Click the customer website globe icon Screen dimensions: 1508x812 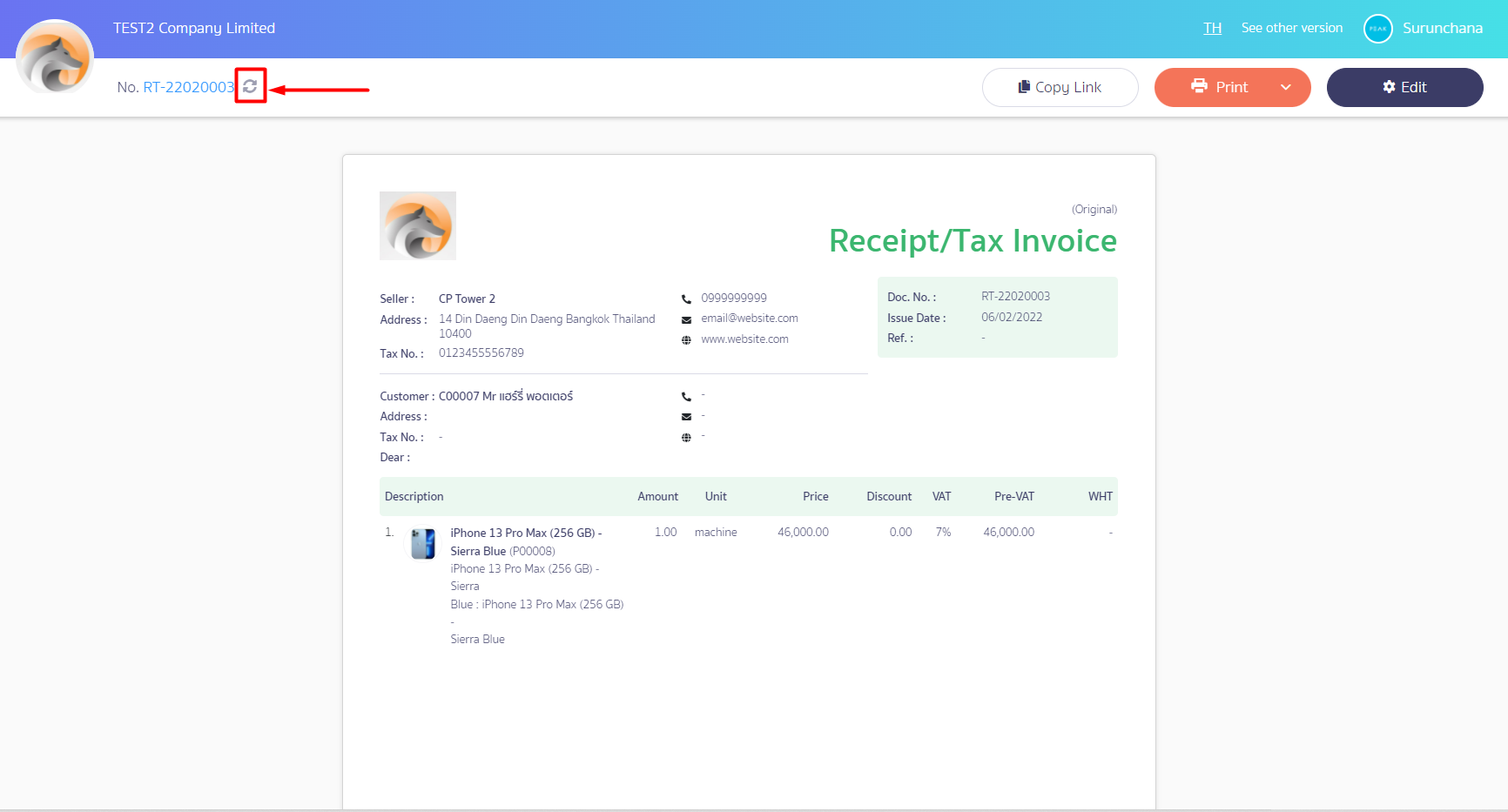(x=686, y=438)
